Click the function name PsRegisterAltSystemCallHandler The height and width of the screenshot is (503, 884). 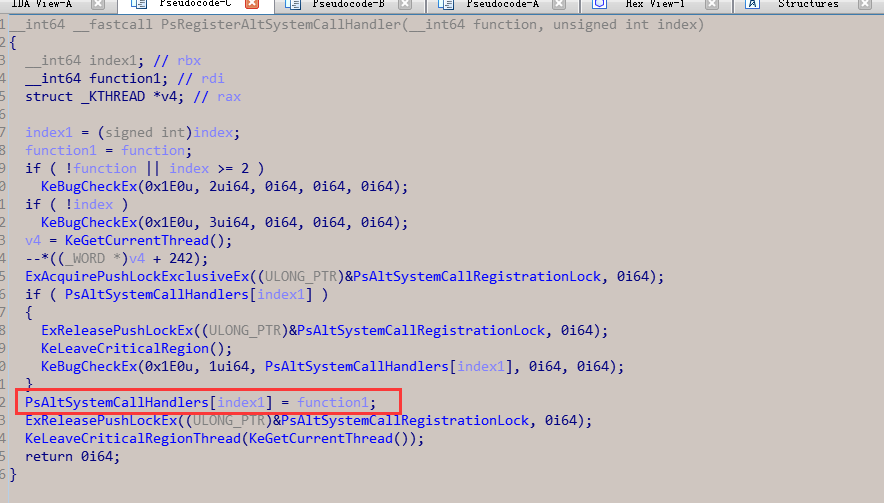tap(281, 25)
